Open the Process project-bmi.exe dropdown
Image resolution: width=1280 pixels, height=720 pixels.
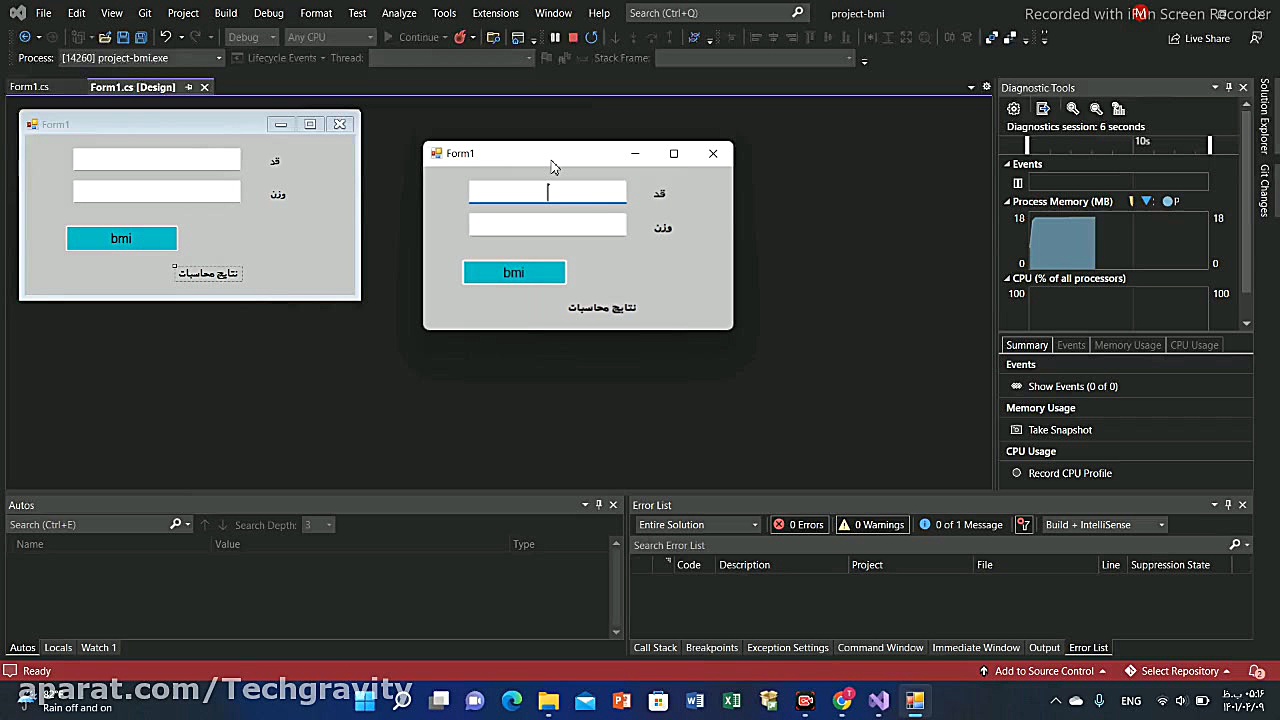(140, 58)
